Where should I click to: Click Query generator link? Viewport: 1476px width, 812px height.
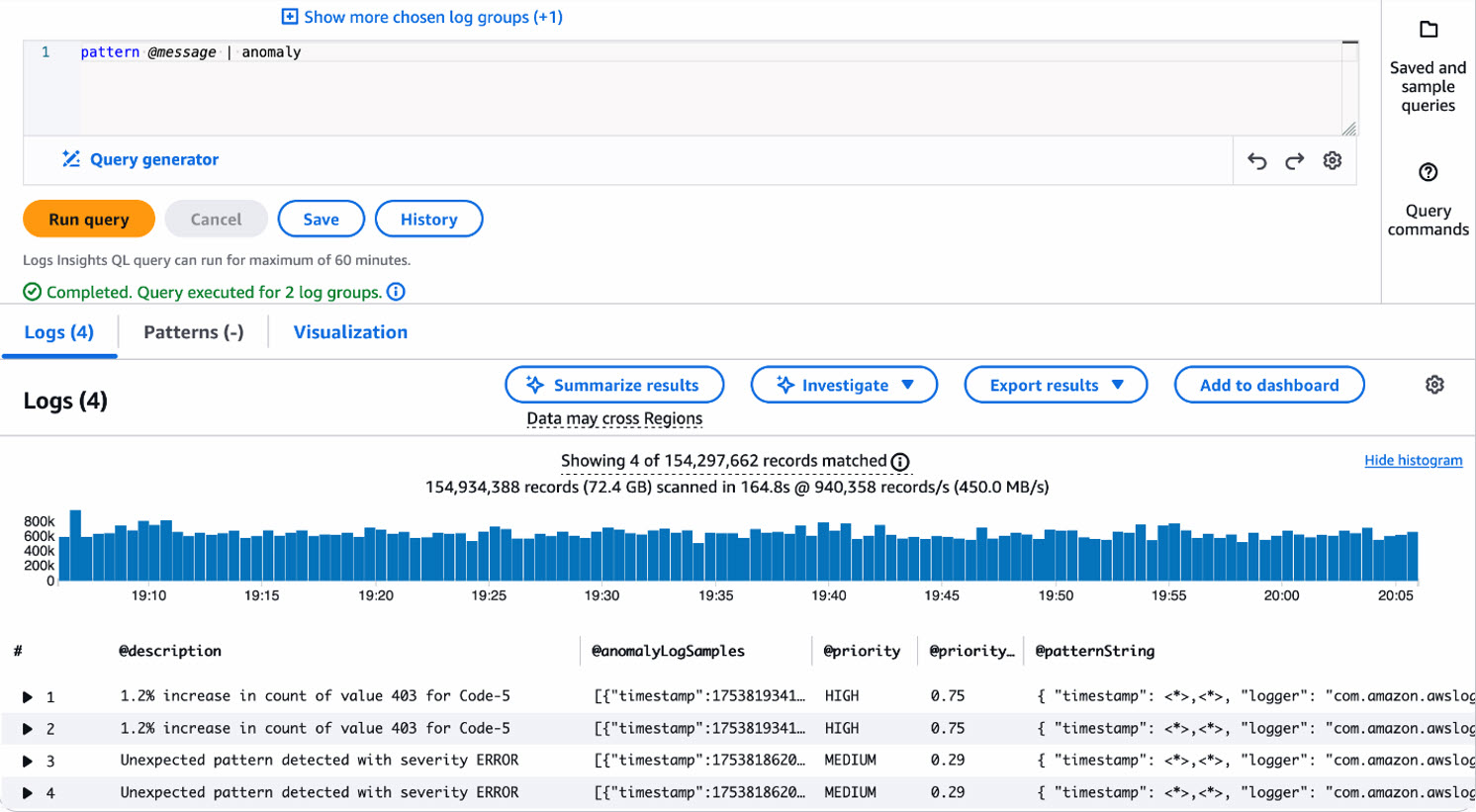point(154,159)
